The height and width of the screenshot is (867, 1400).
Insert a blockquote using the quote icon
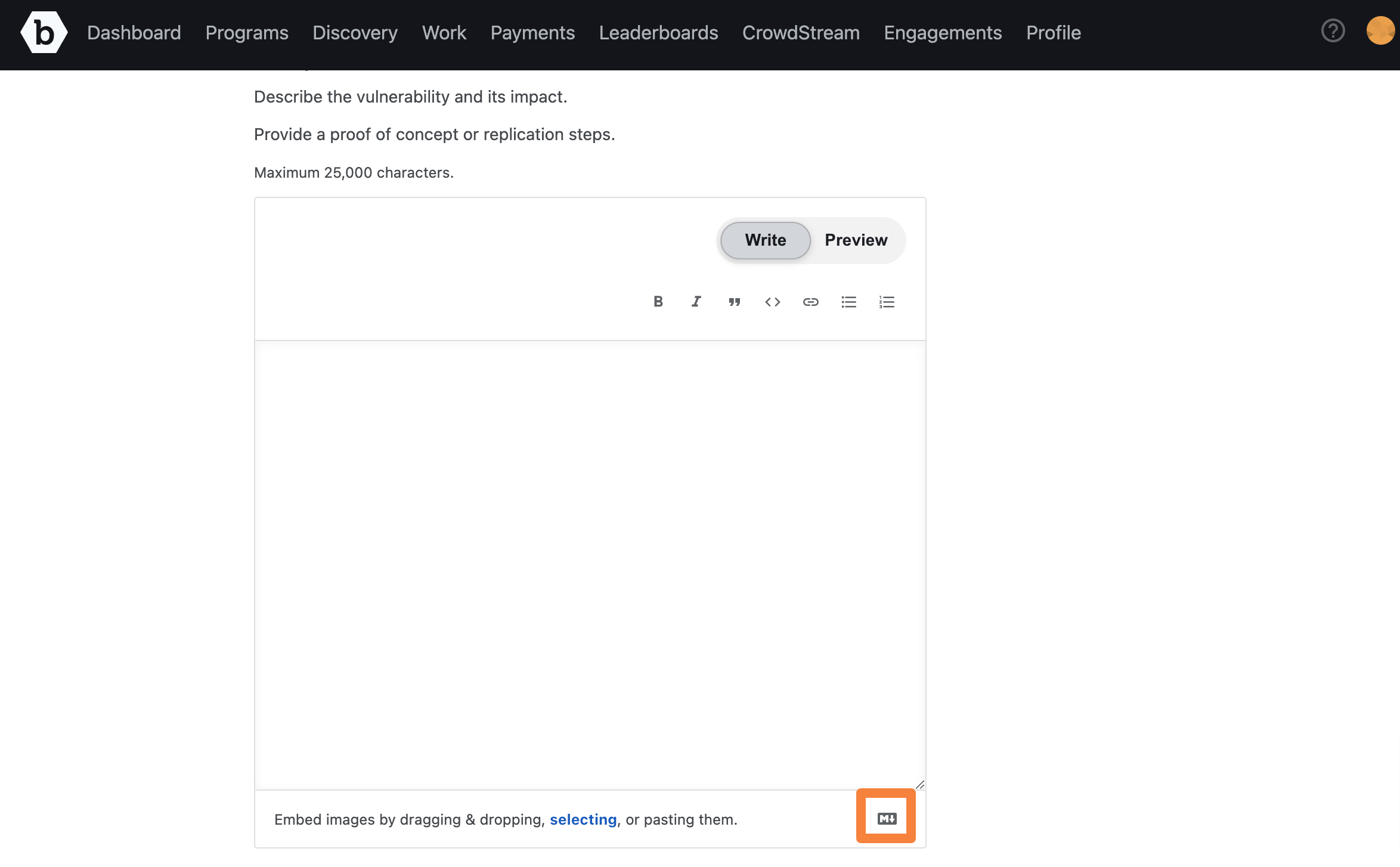734,302
